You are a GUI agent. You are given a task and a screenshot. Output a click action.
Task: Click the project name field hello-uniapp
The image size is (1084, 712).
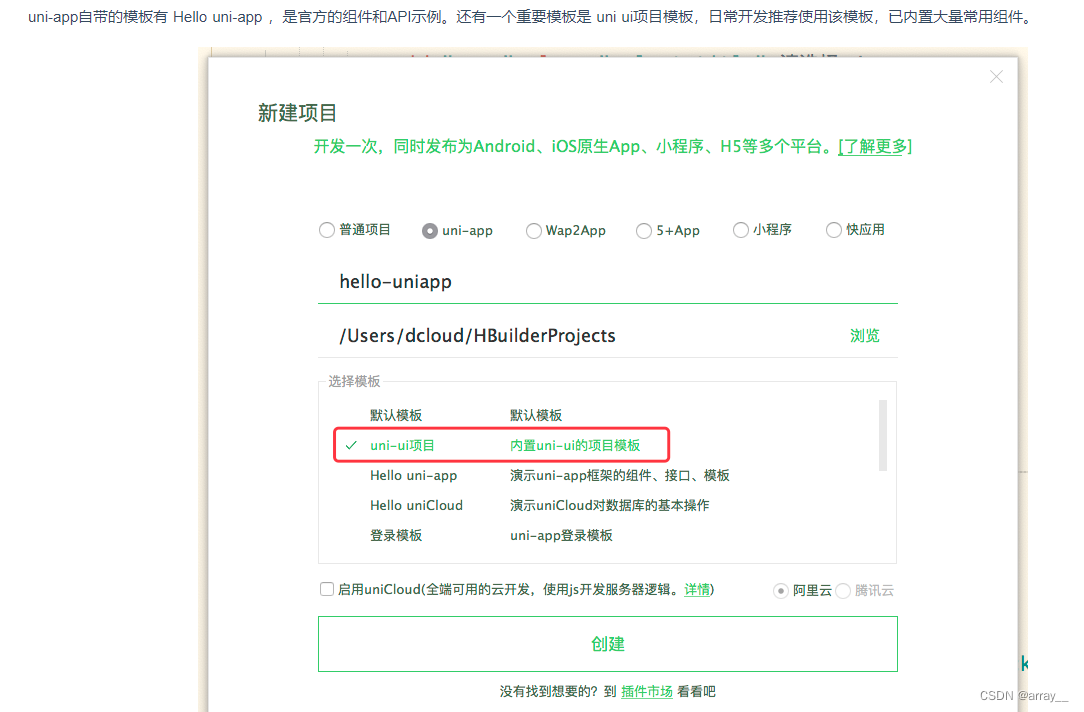pyautogui.click(x=608, y=282)
